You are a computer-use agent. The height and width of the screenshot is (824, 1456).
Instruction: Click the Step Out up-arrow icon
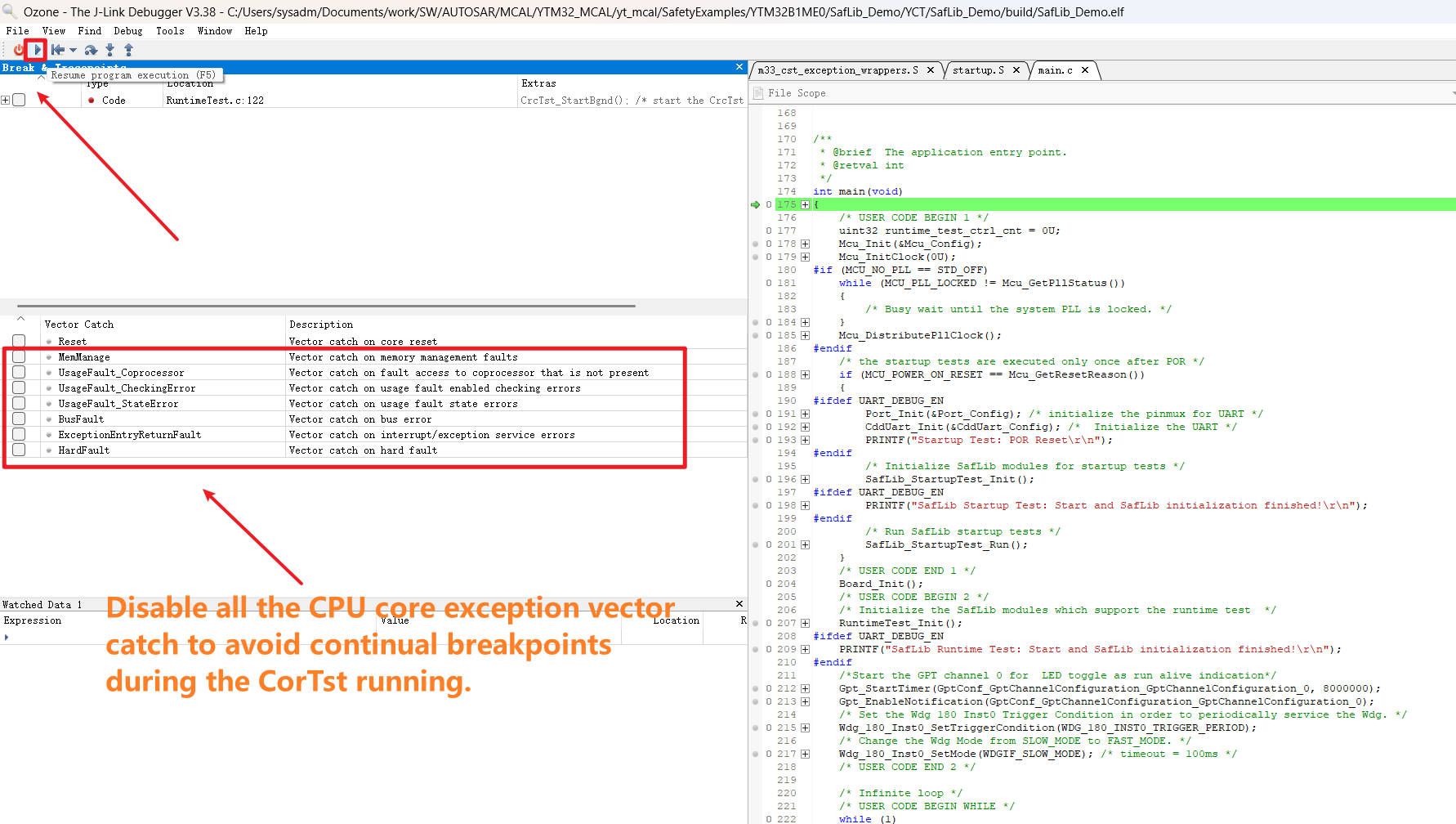click(128, 50)
